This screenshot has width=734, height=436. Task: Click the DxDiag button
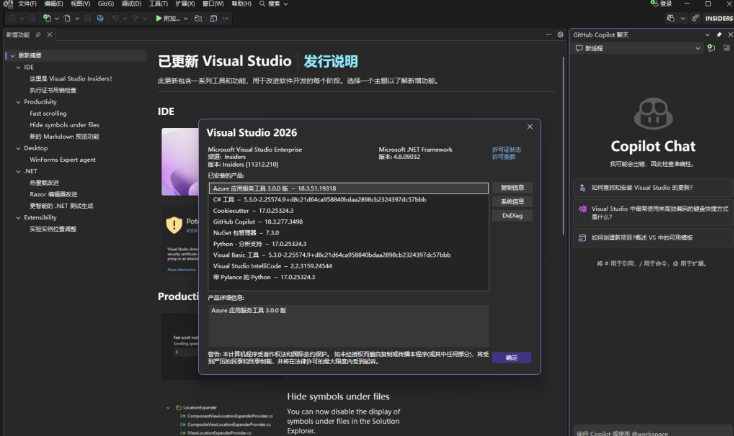(512, 215)
